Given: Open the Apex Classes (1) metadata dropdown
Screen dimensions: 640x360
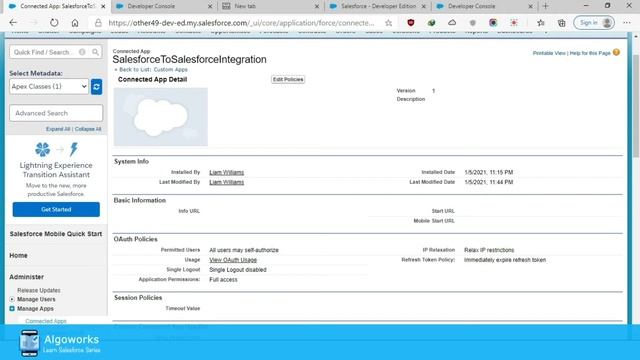Looking at the screenshot, I should pyautogui.click(x=49, y=87).
